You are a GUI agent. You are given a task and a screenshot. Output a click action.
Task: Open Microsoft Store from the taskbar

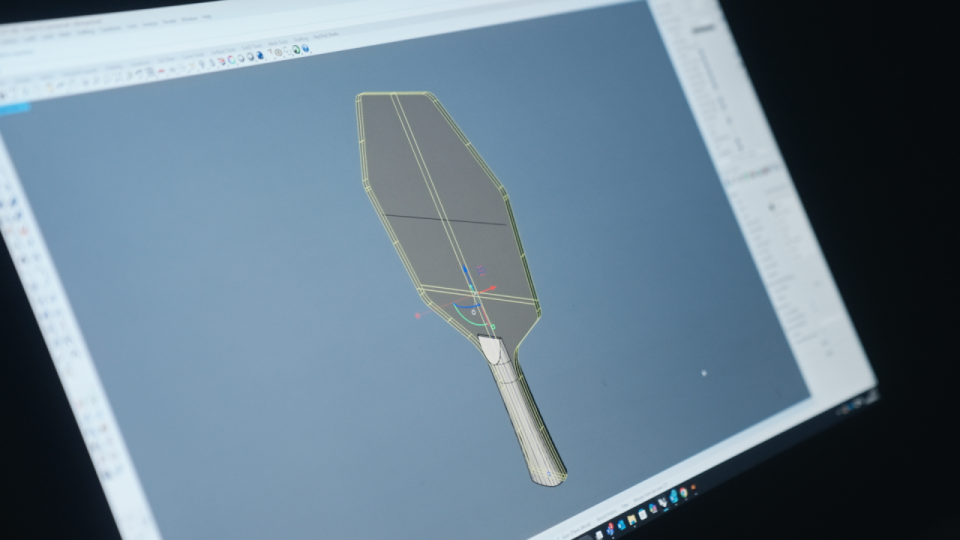click(x=643, y=515)
